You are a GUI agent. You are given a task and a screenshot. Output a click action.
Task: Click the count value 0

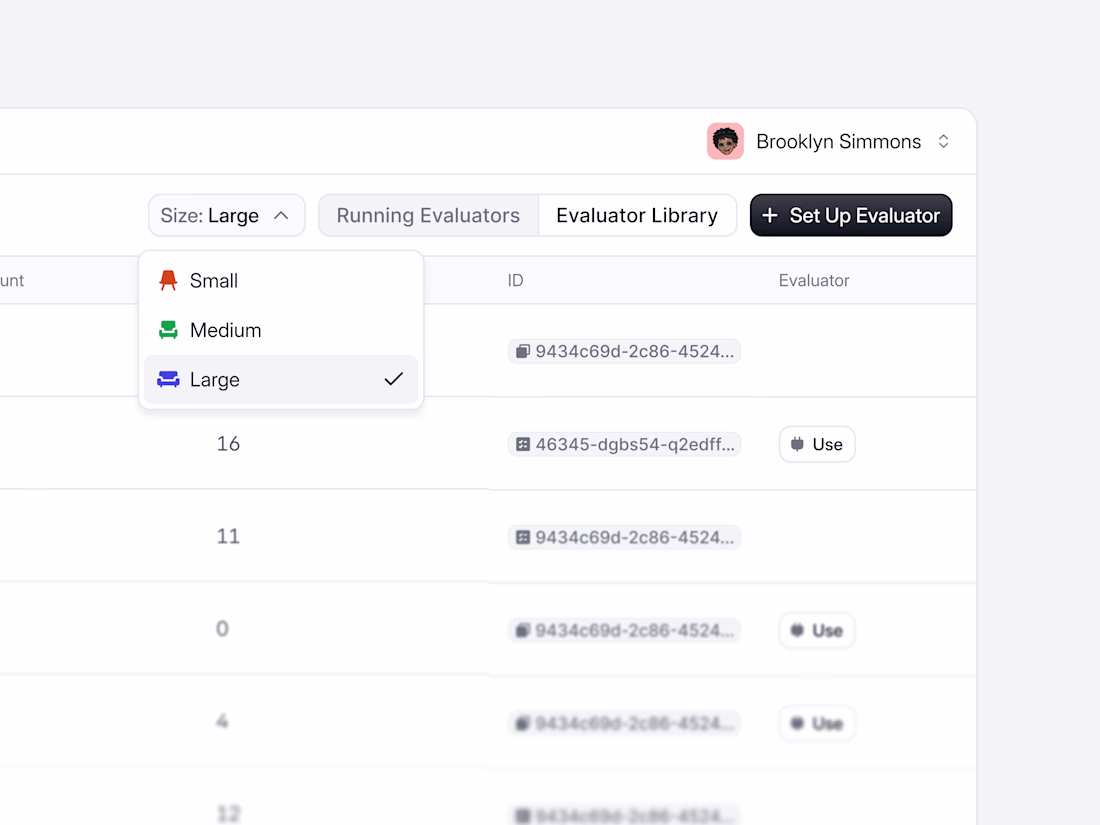[x=222, y=629]
